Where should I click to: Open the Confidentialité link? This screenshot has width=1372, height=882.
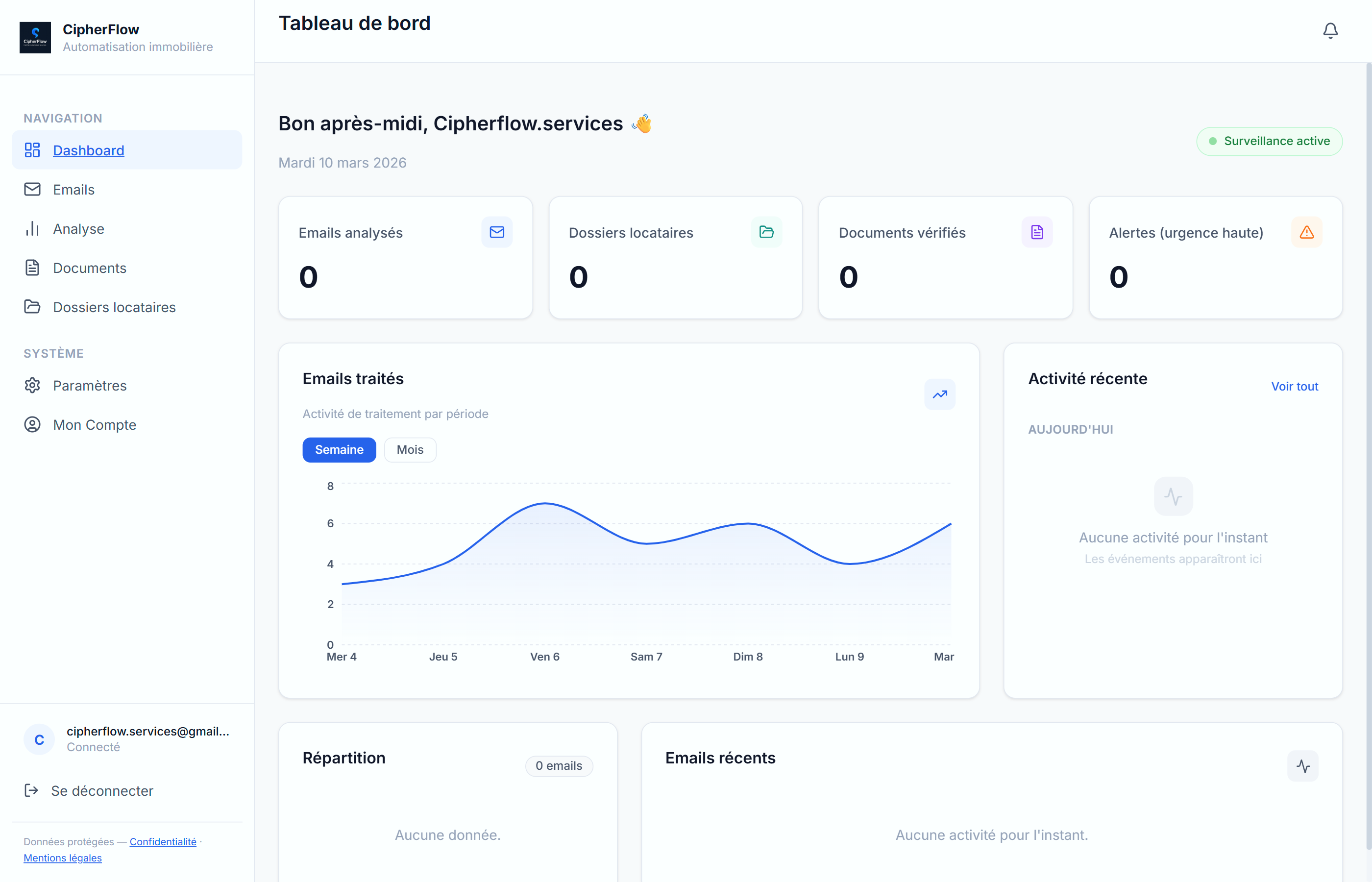point(163,841)
